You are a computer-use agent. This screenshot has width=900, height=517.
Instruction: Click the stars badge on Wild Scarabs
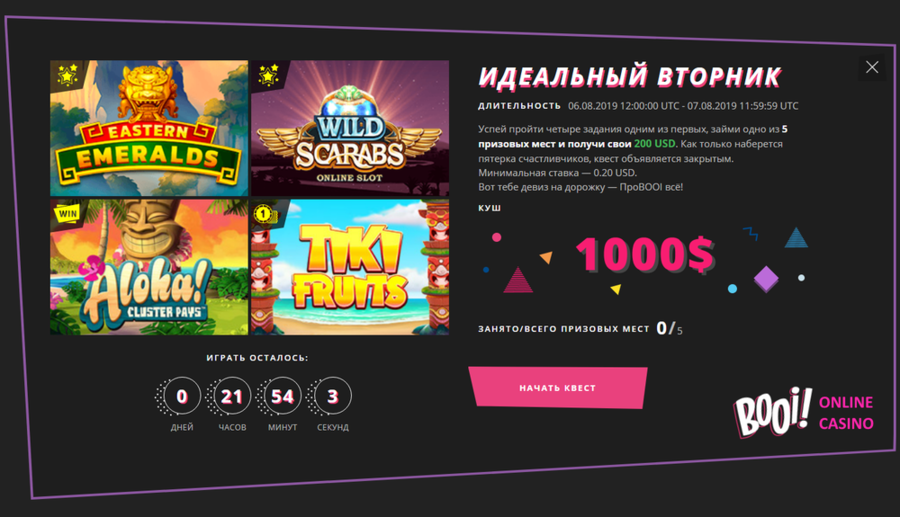[268, 75]
